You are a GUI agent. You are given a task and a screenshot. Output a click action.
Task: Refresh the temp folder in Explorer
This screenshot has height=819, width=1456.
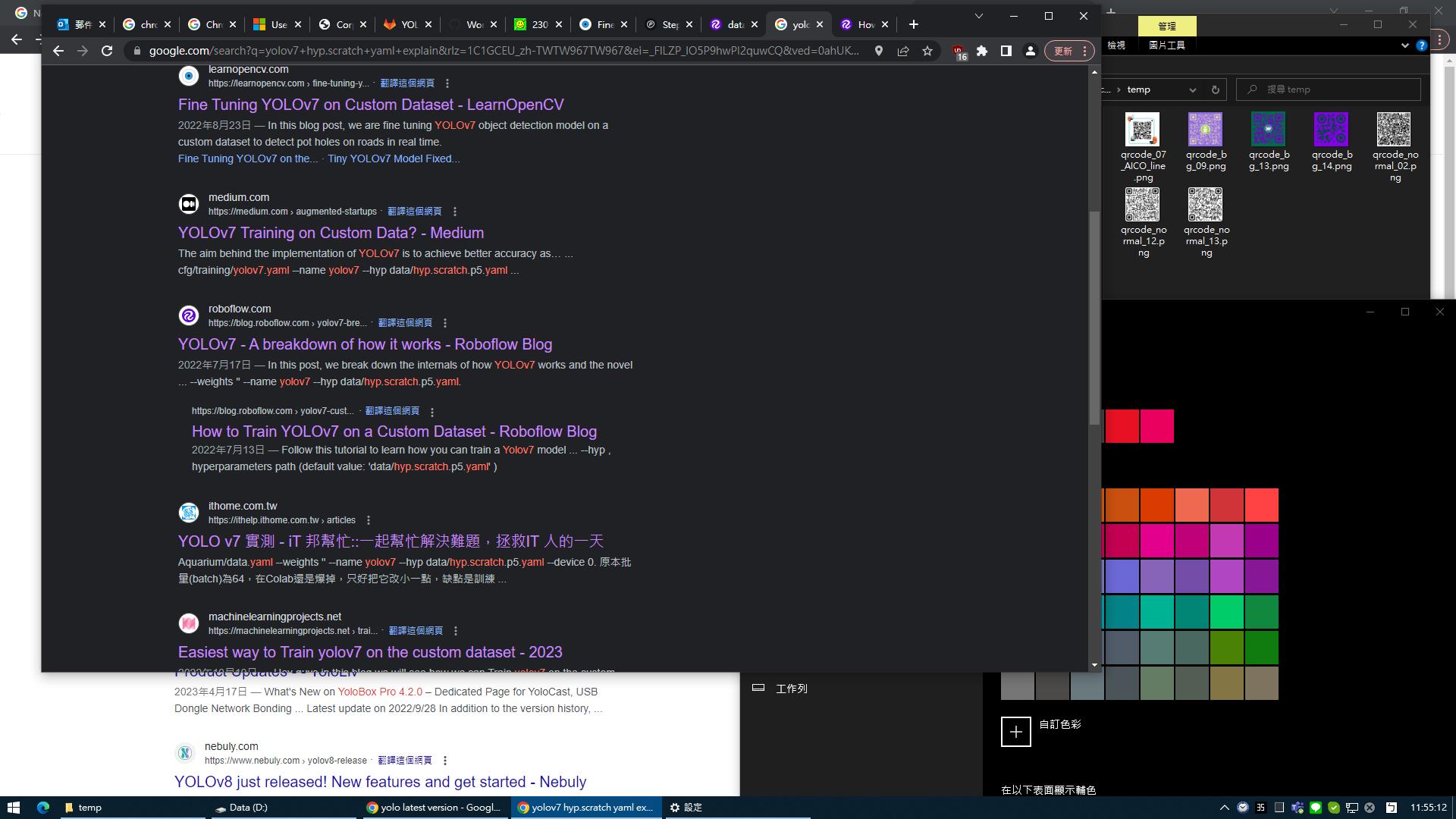click(1215, 89)
